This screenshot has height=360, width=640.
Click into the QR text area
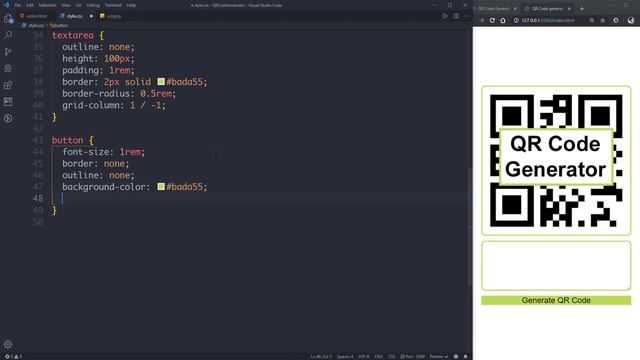556,266
